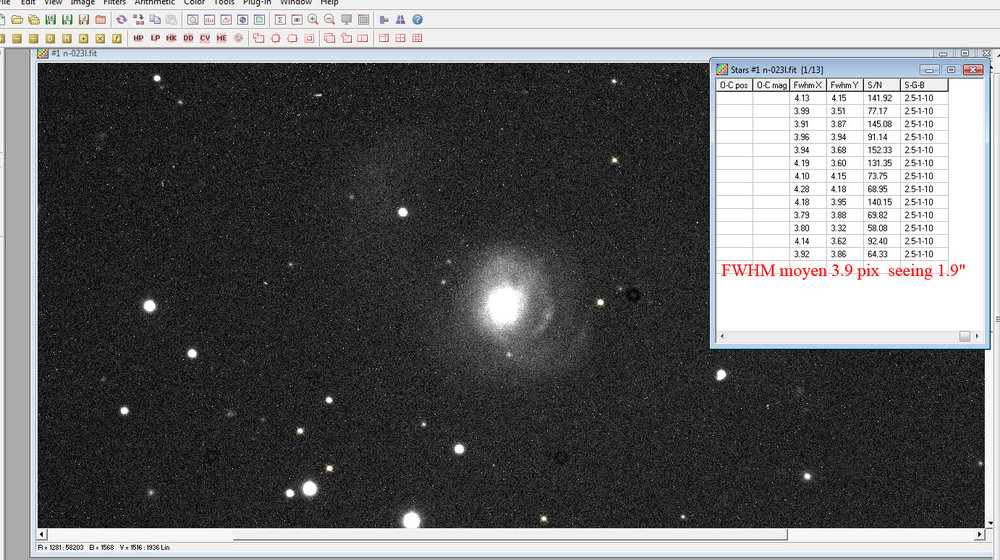The height and width of the screenshot is (560, 1000).
Task: Click the open multiple folders icon
Action: (x=34, y=20)
